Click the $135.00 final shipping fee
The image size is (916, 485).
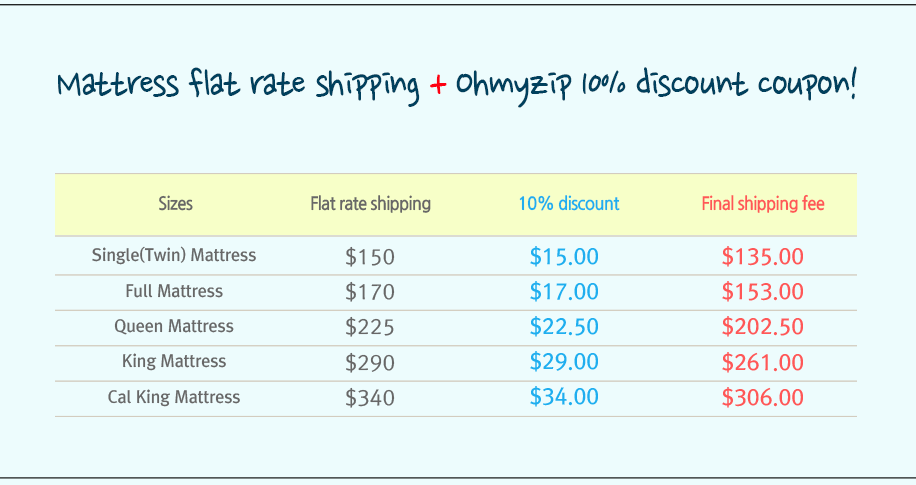(x=763, y=257)
